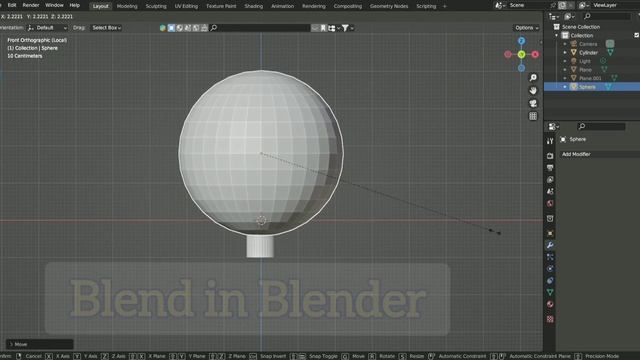
Task: Open the viewport Options dropdown
Action: coord(527,28)
